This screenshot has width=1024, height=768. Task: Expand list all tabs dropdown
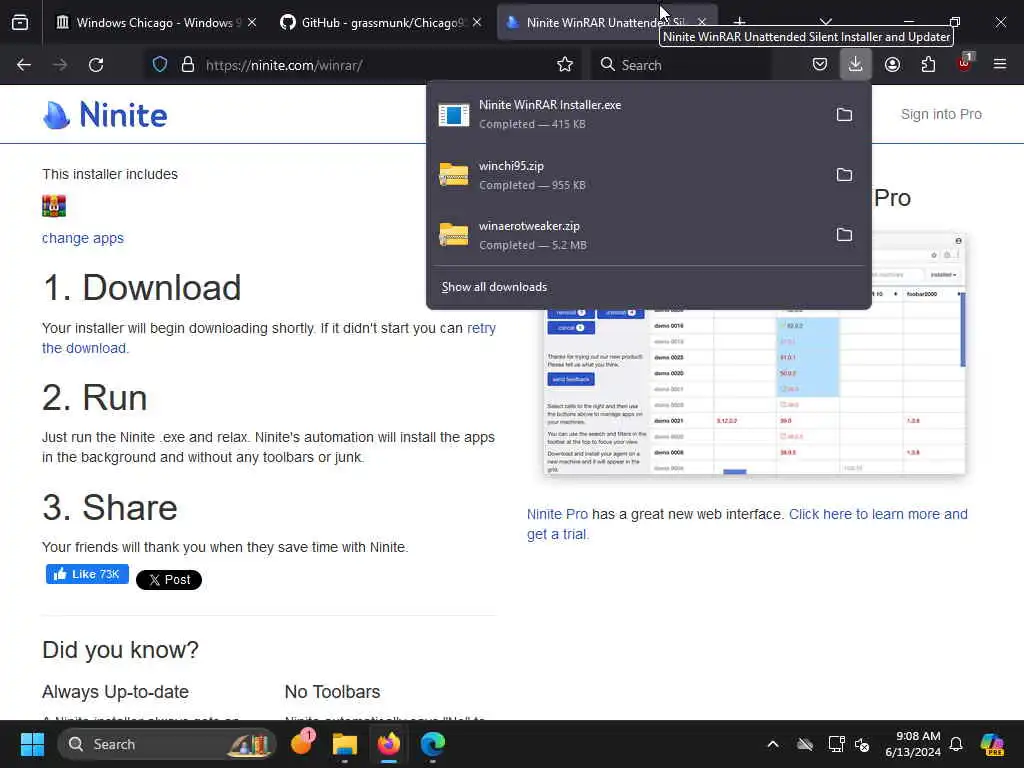pyautogui.click(x=825, y=23)
